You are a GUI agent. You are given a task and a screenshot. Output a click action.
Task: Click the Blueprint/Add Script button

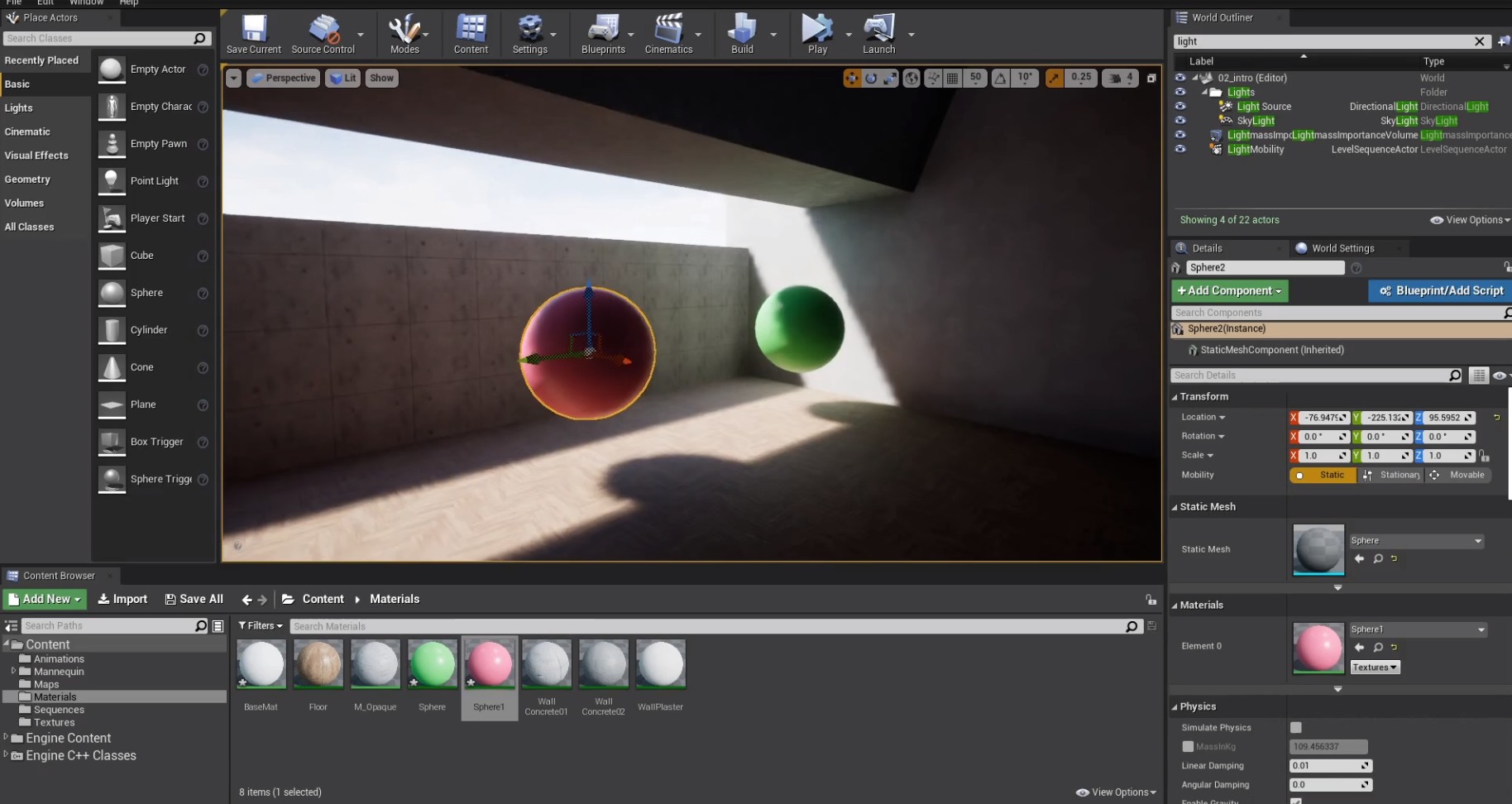(1441, 291)
